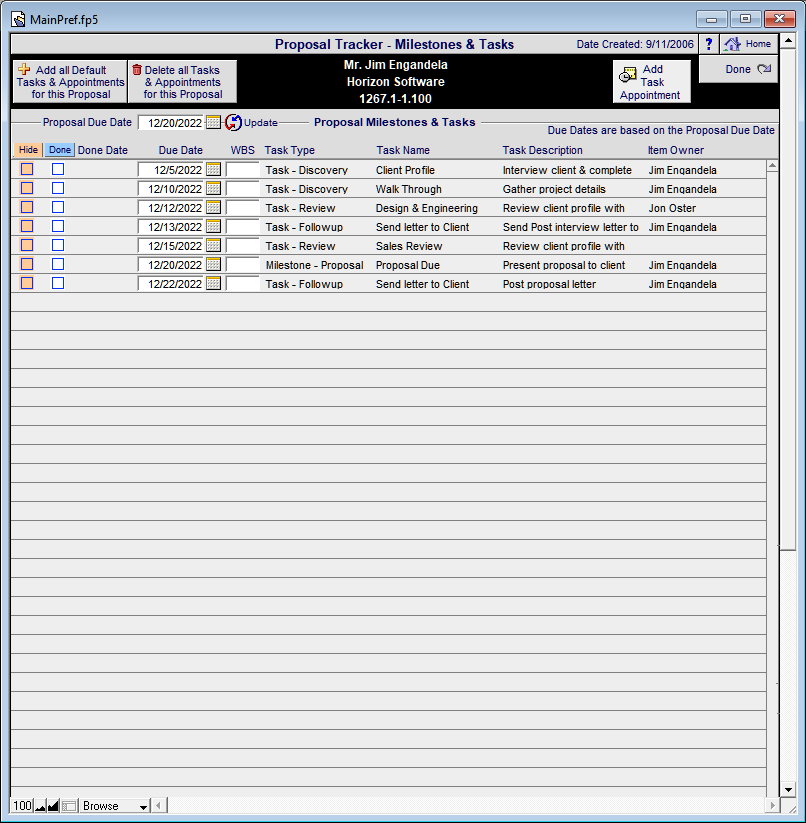Click 'Send Post interview letter to' description
This screenshot has width=806, height=823.
(x=571, y=227)
